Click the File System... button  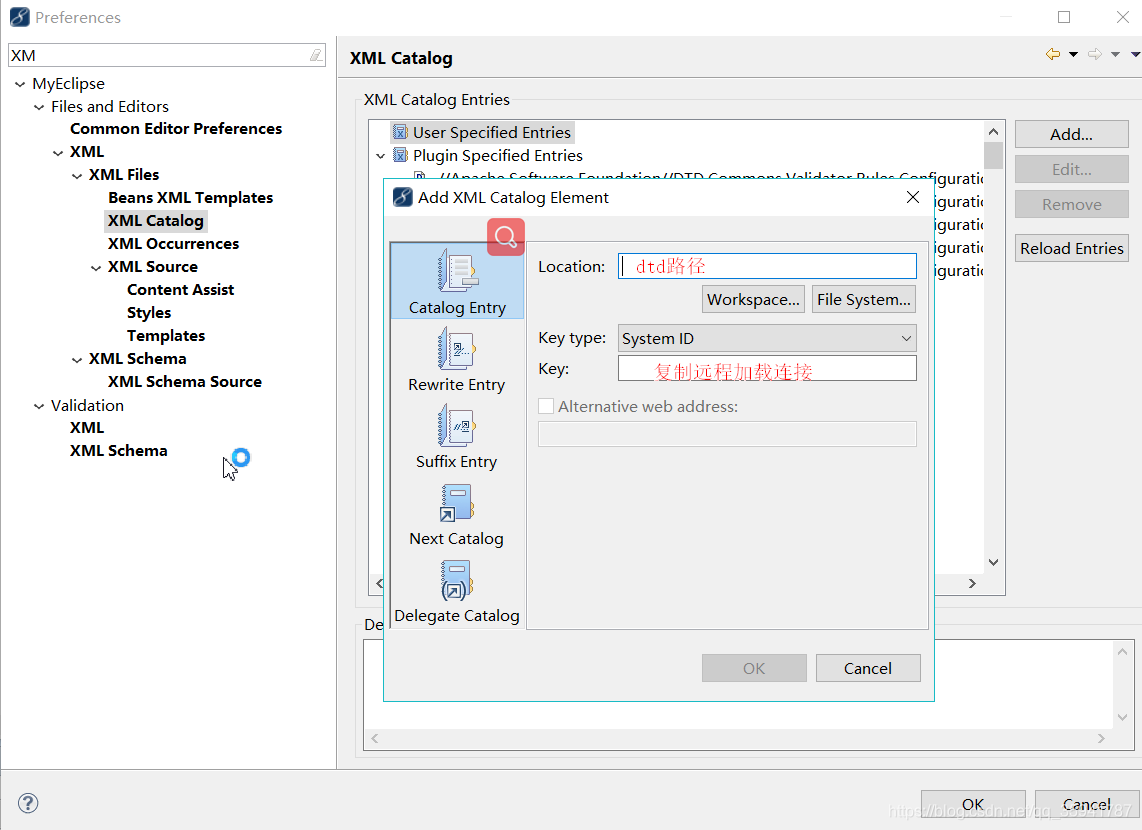[x=864, y=299]
